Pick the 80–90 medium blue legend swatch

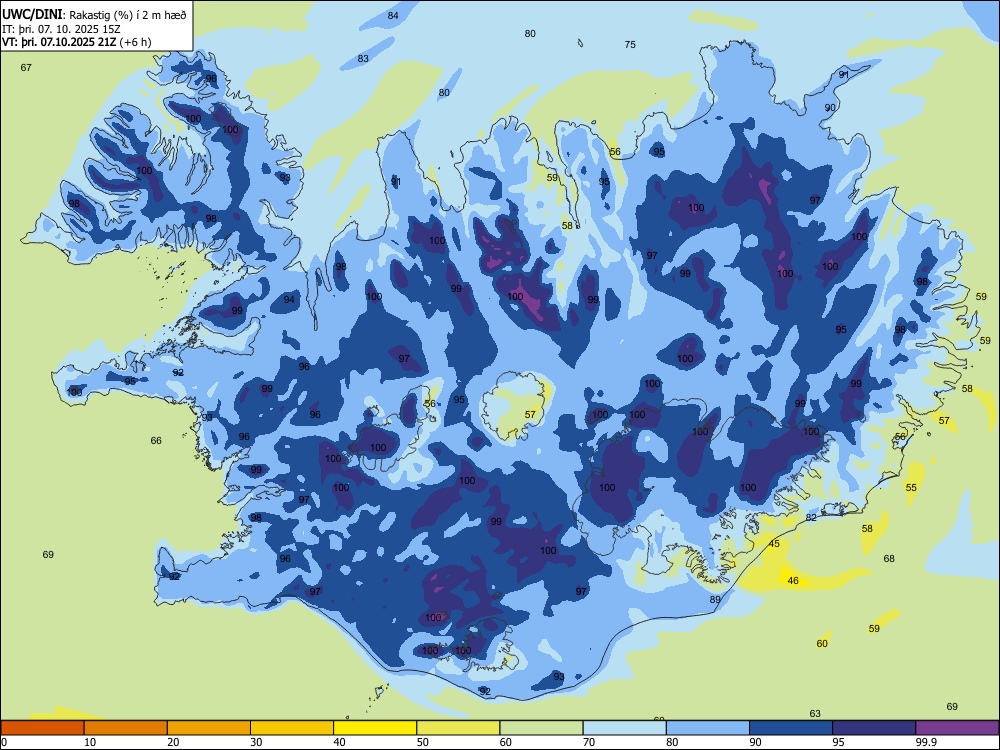(x=708, y=728)
